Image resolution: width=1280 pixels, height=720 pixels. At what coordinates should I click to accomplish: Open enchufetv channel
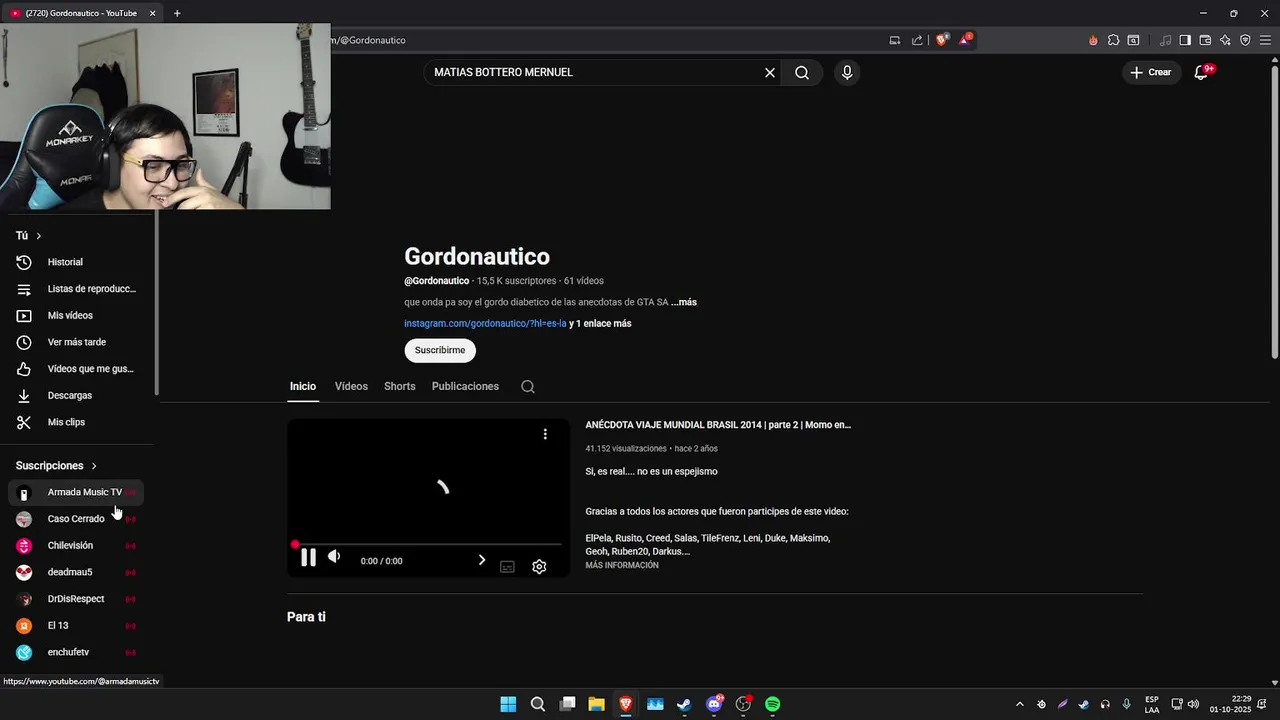77,652
